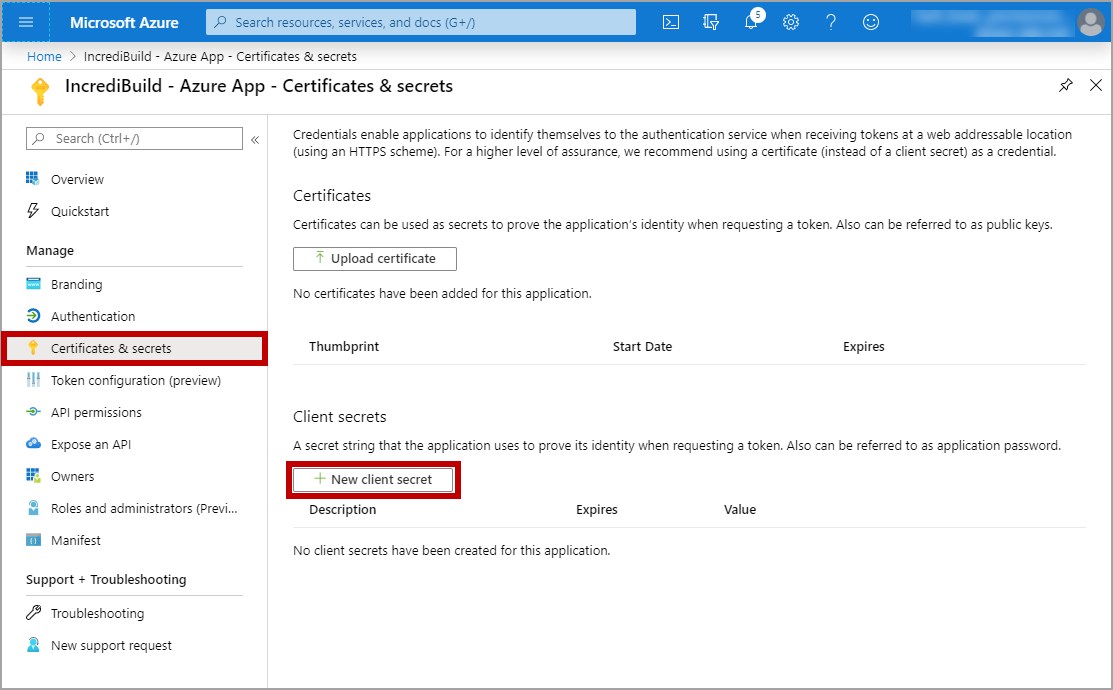Click the breadcrumb 'IncrediBuild - Azure App - Certificates & secrets'
Image resolution: width=1113 pixels, height=690 pixels.
220,56
